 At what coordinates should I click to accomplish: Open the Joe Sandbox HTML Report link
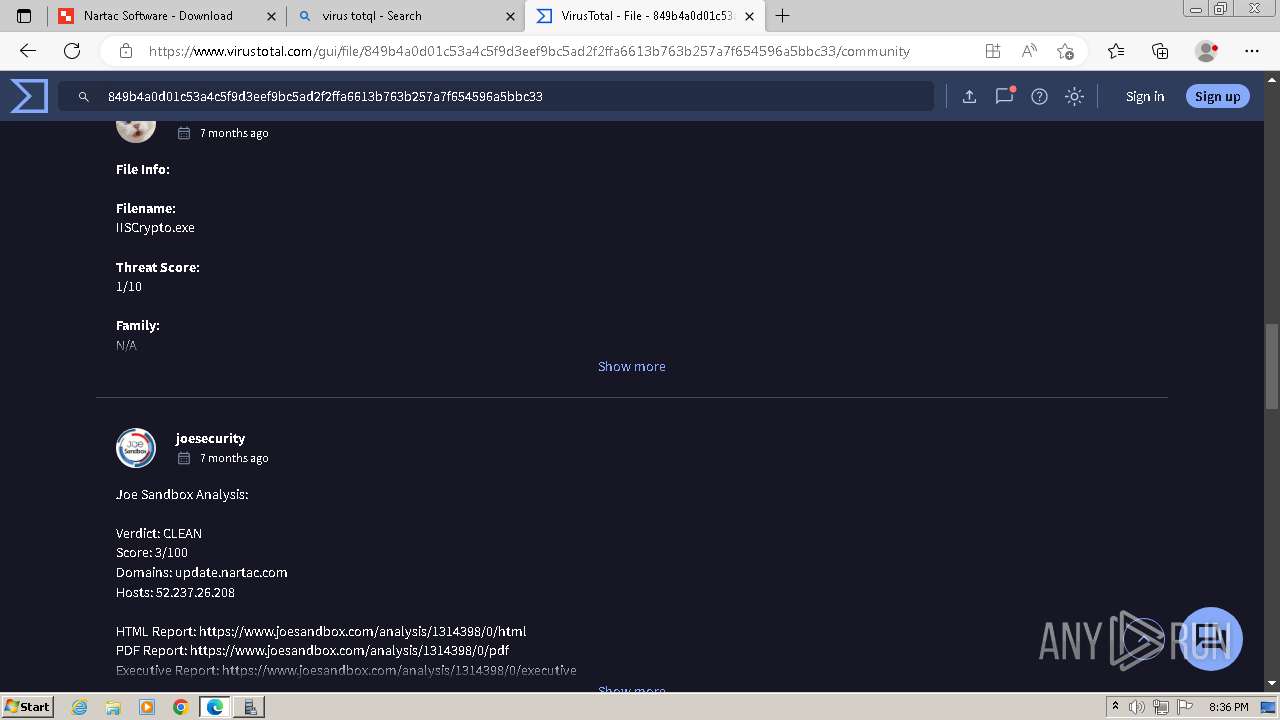point(362,631)
